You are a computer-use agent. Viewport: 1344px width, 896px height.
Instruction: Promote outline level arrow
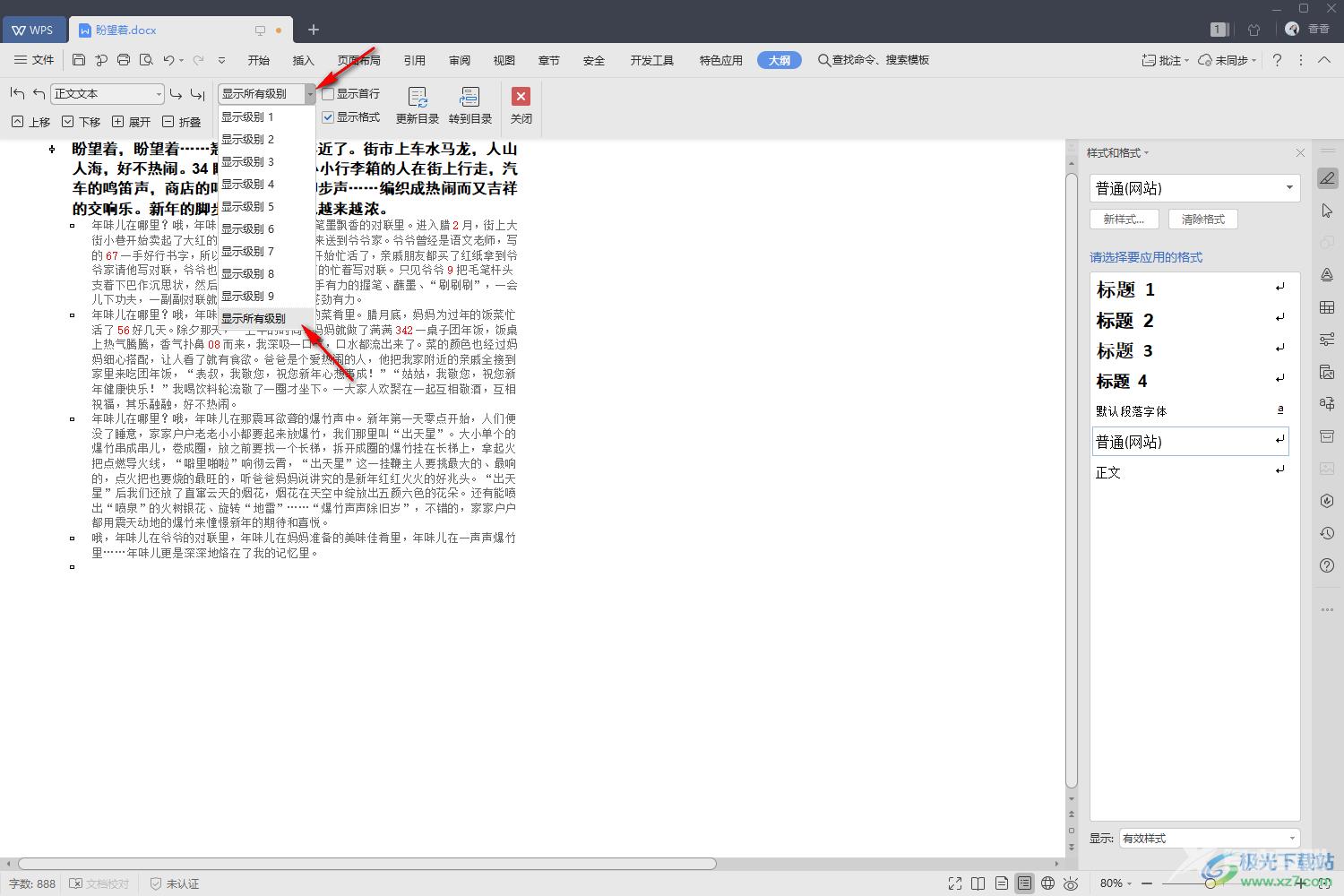[39, 93]
